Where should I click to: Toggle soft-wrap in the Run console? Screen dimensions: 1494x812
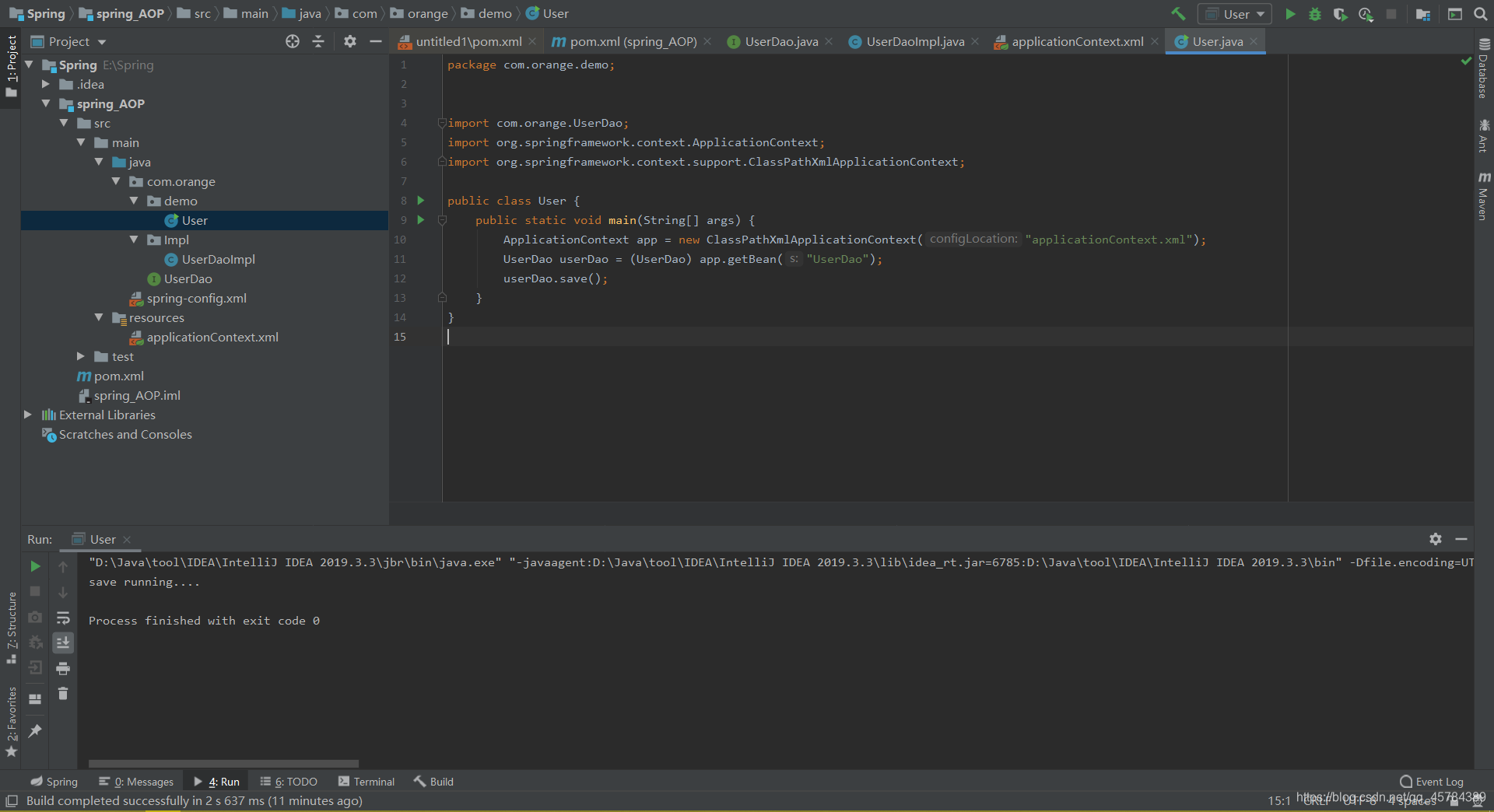[63, 618]
